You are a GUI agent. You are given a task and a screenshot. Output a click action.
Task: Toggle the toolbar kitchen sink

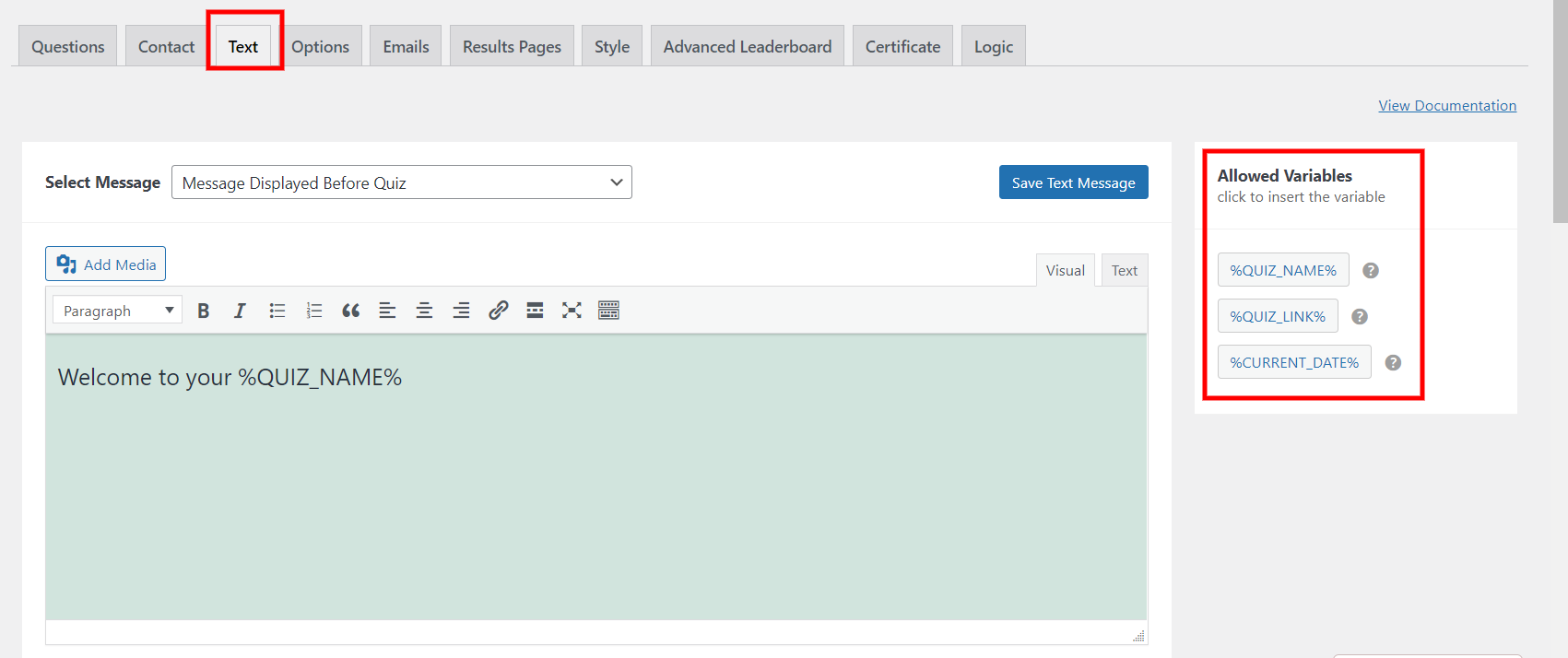(608, 311)
